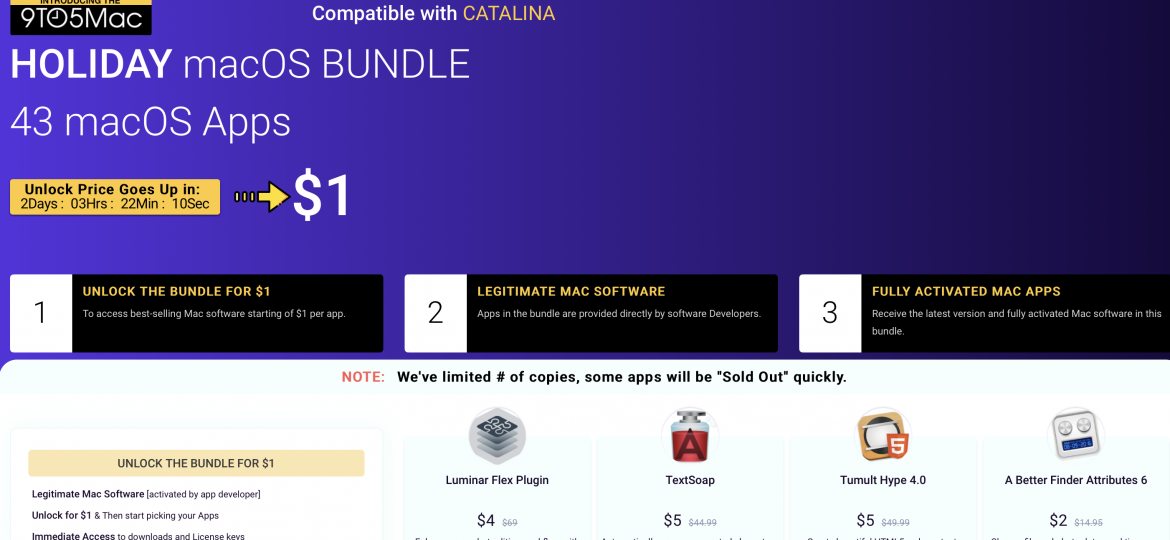This screenshot has width=1170, height=540.
Task: Click the TextSoap $5 price
Action: point(673,521)
